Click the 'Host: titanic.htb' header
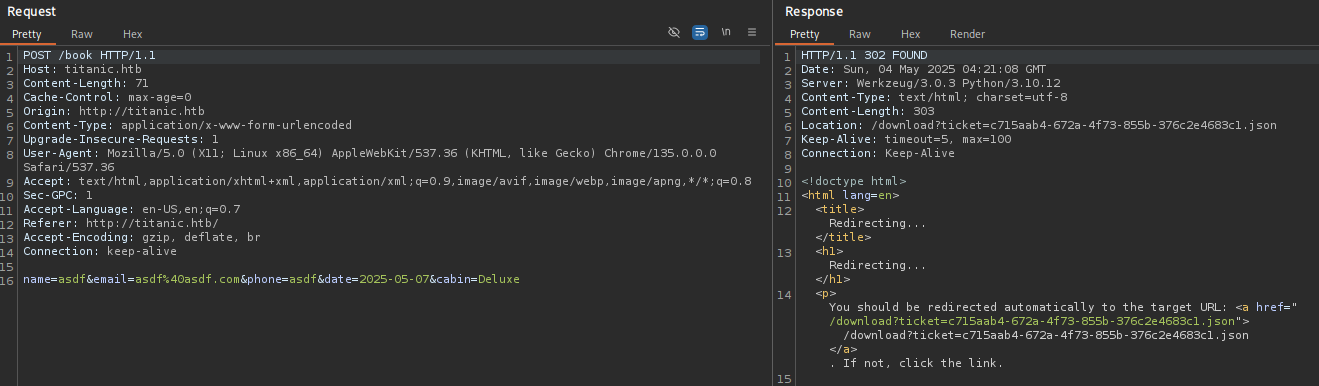This screenshot has width=1319, height=386. 82,69
